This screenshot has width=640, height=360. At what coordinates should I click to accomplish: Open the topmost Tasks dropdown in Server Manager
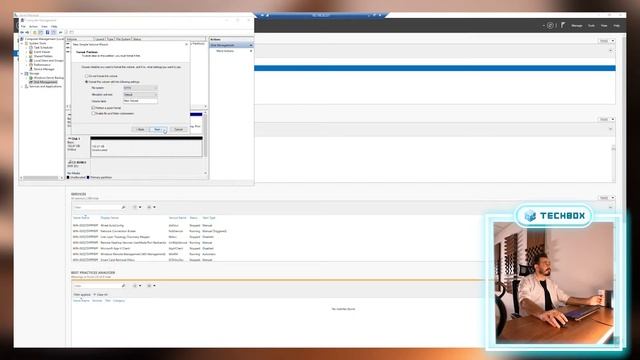click(607, 41)
